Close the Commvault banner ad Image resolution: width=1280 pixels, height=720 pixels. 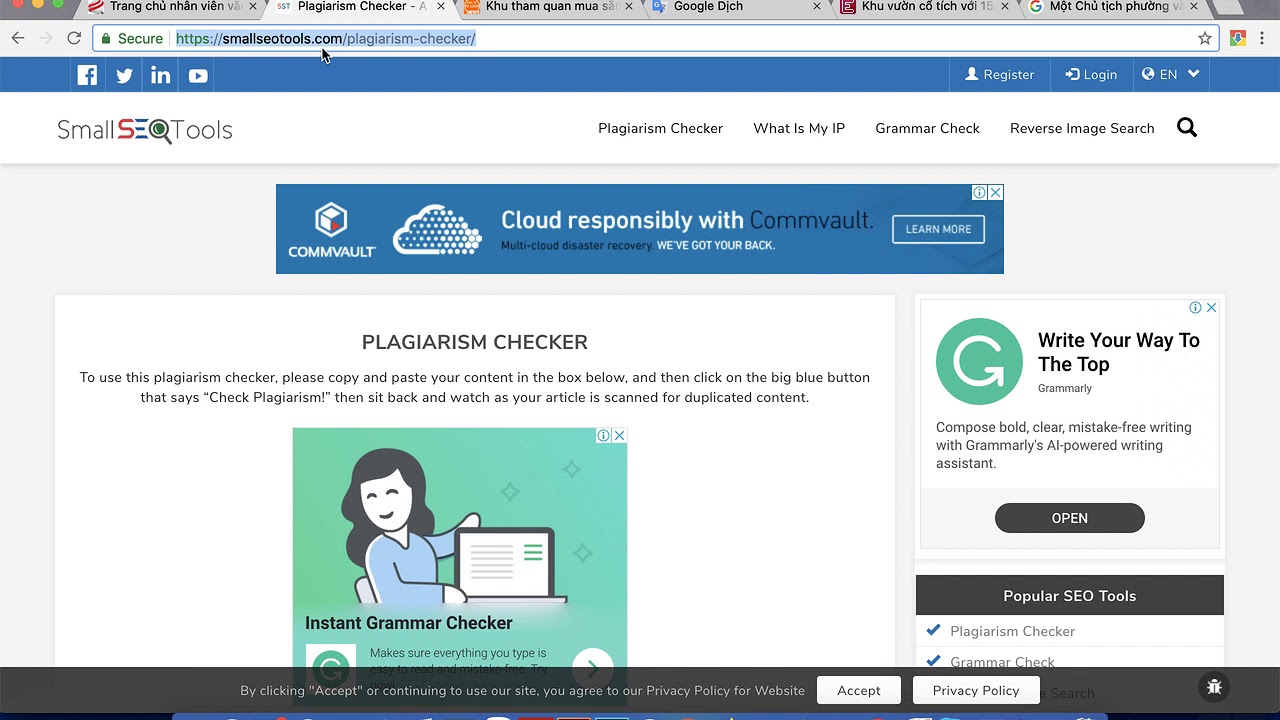[x=995, y=192]
